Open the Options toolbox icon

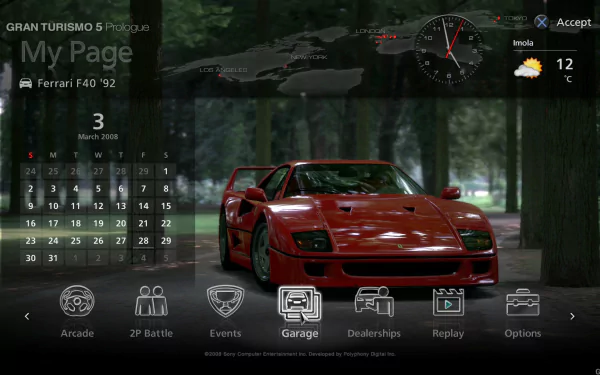tap(523, 302)
